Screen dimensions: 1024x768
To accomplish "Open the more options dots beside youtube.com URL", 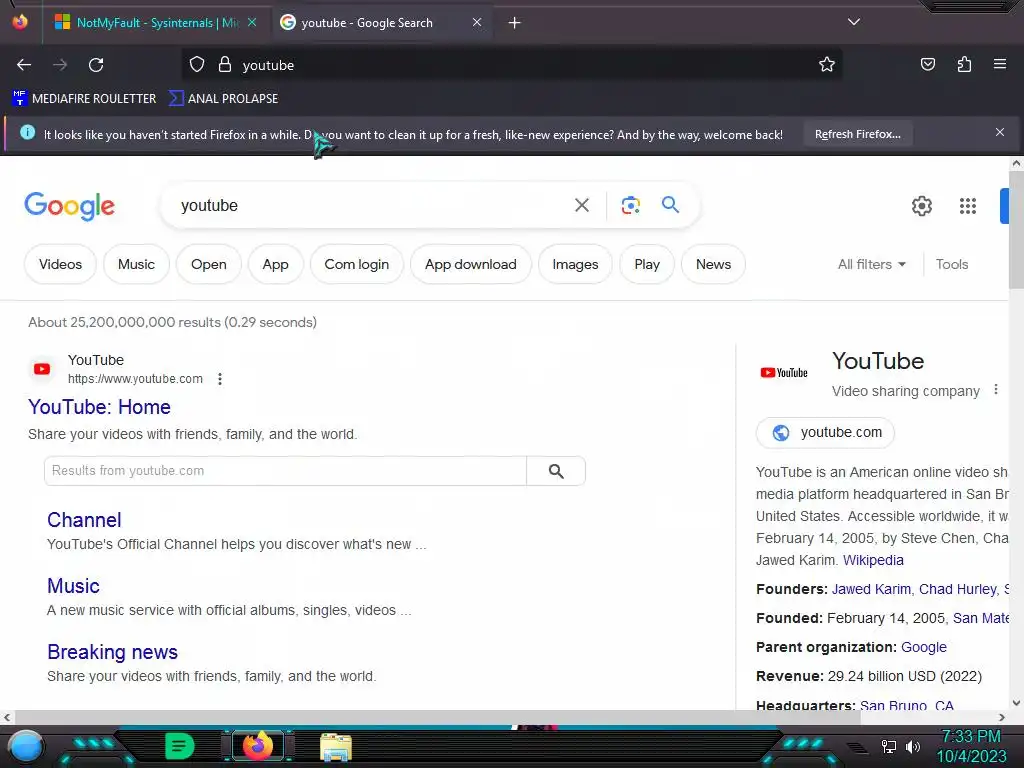I will pos(220,379).
